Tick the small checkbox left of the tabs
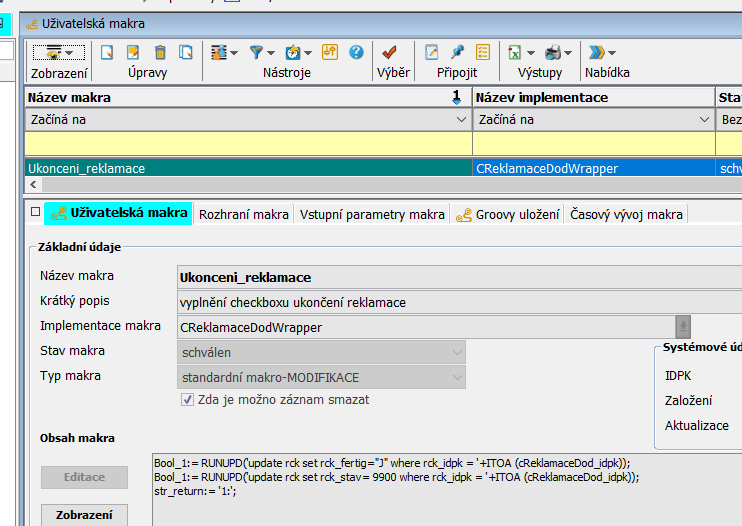Screen dimensions: 742x526 click(35, 213)
